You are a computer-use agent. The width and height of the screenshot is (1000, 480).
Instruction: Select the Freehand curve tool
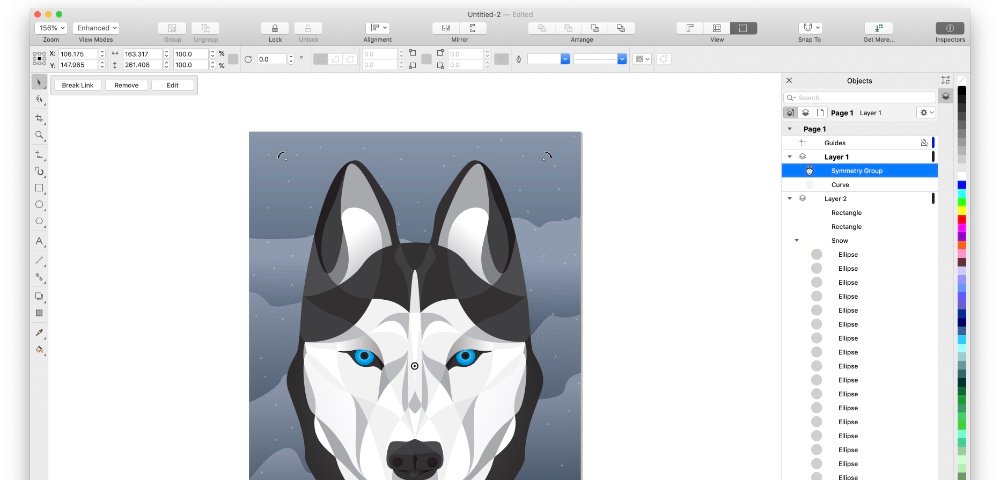[x=40, y=154]
